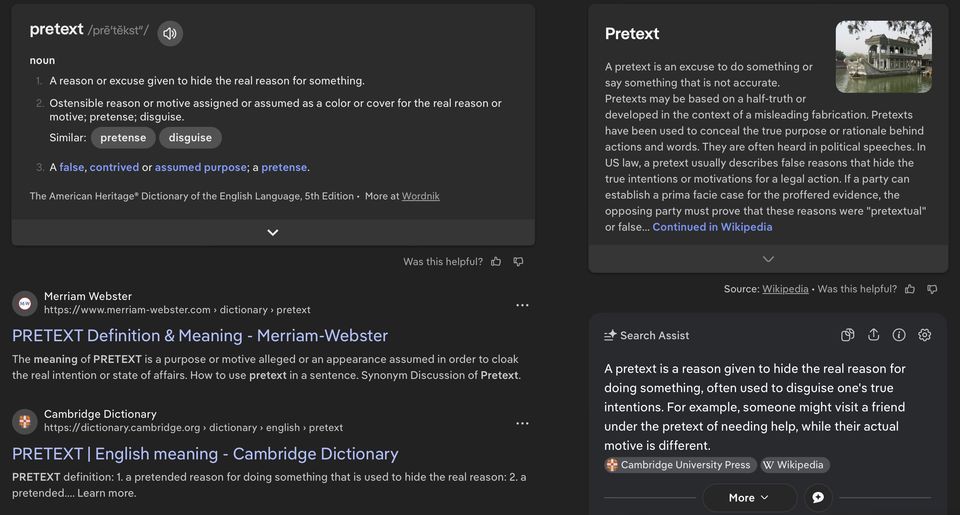Click the Cambridge Dictionary site favicon
This screenshot has height=515, width=960.
point(24,421)
